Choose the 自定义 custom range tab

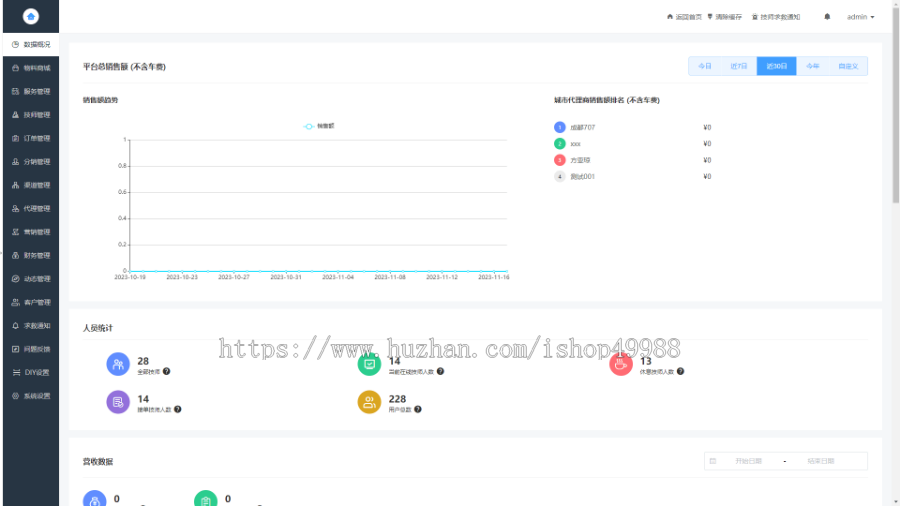point(848,66)
